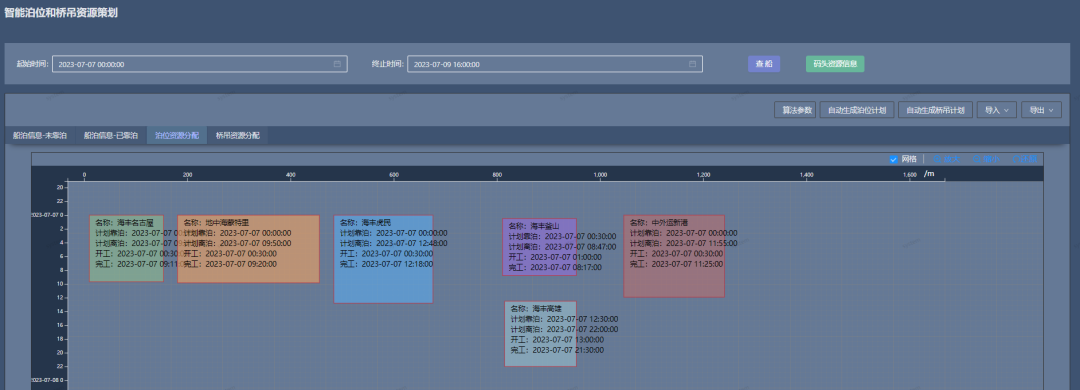
Task: Click the 放大 zoom-in magnifier icon
Action: click(936, 159)
